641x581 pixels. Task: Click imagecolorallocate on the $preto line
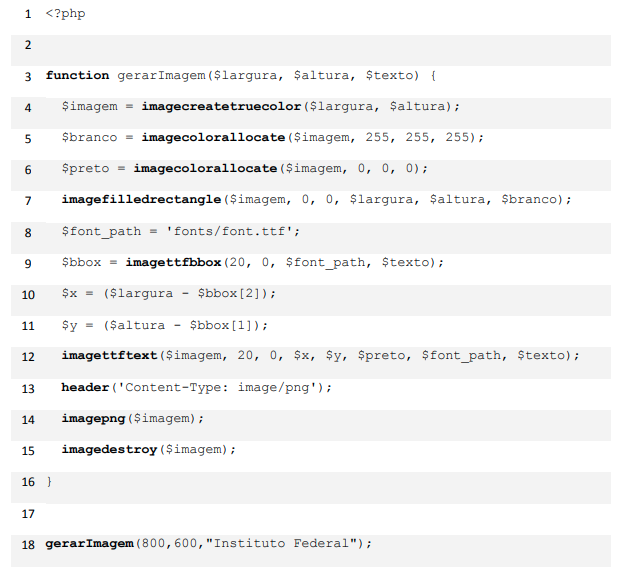pos(204,169)
